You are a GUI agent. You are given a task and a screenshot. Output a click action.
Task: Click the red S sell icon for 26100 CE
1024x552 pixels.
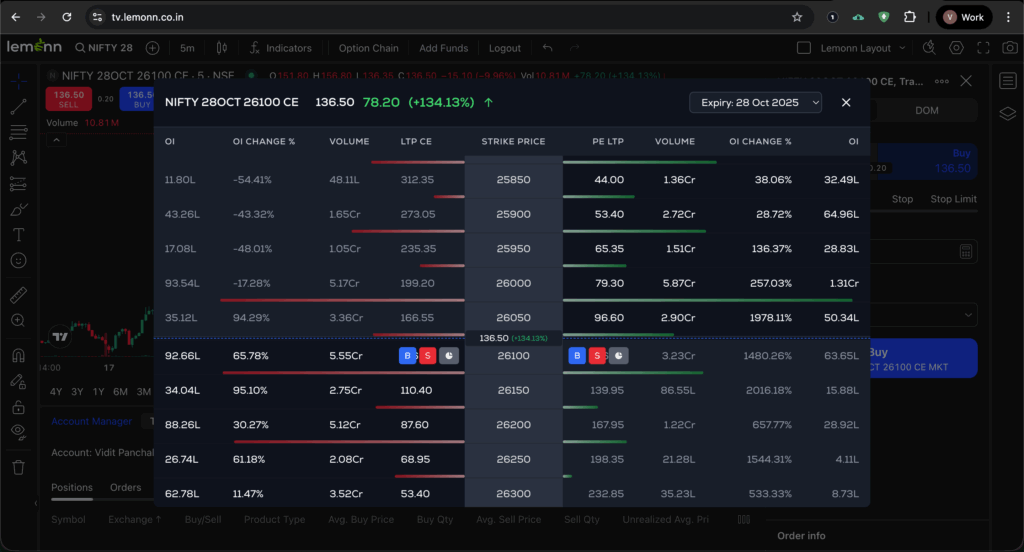427,355
